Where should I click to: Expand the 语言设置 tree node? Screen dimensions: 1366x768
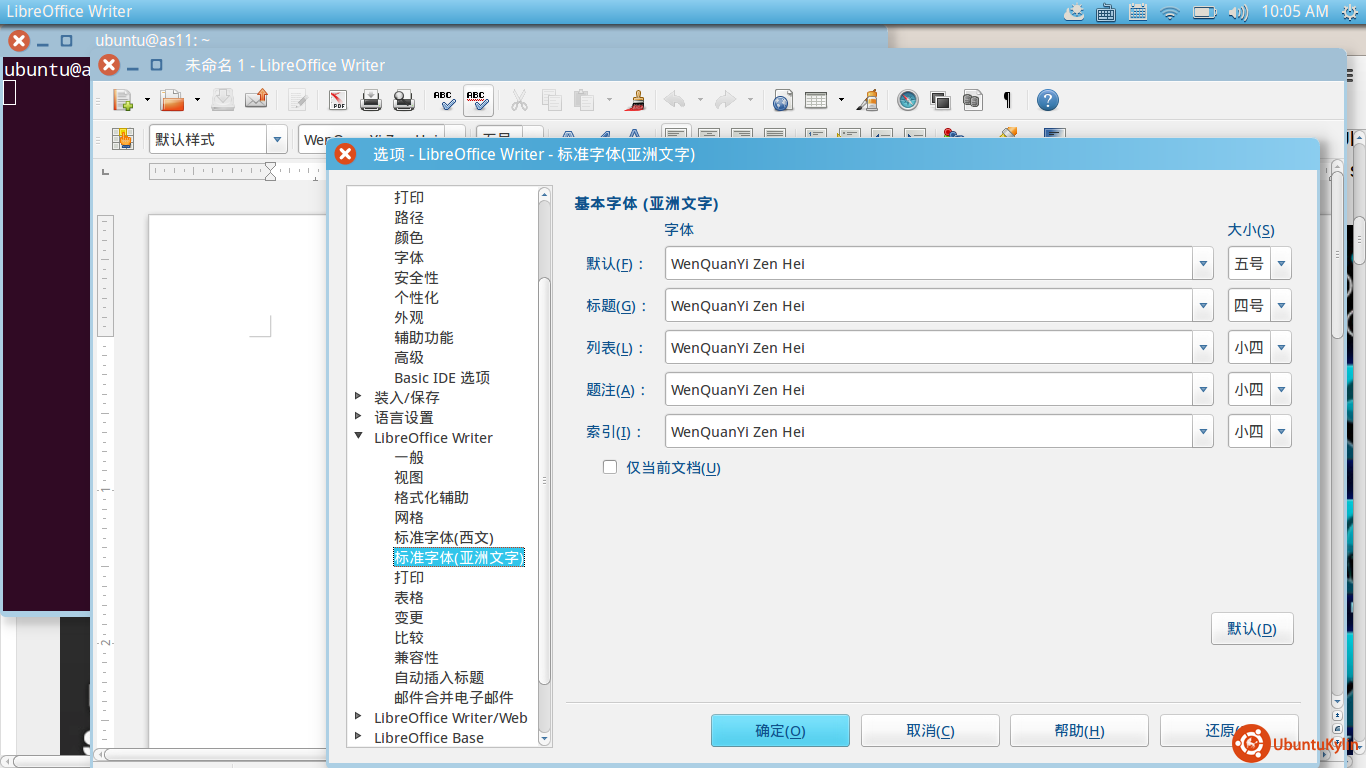point(359,417)
